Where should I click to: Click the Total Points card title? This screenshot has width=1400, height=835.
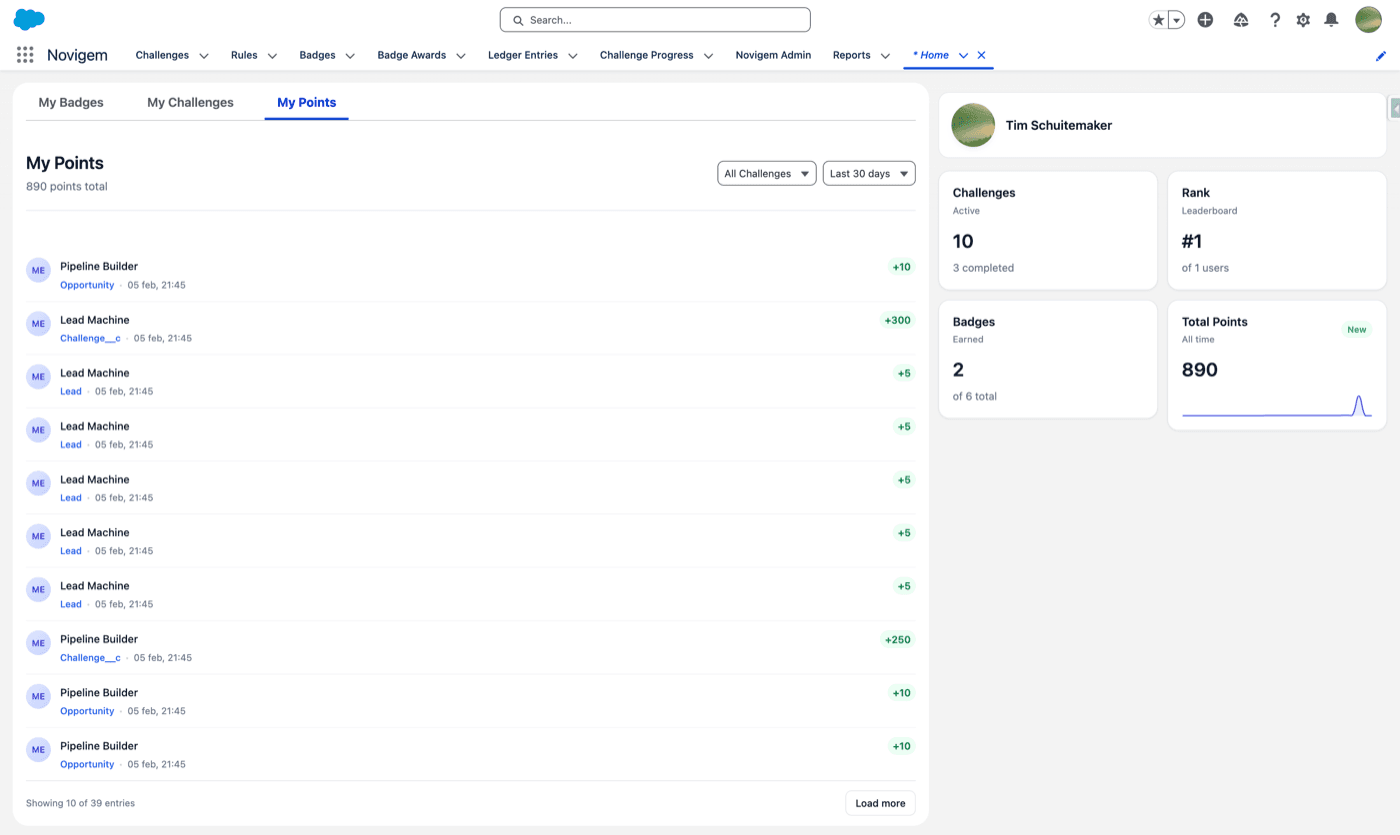[x=1215, y=322]
